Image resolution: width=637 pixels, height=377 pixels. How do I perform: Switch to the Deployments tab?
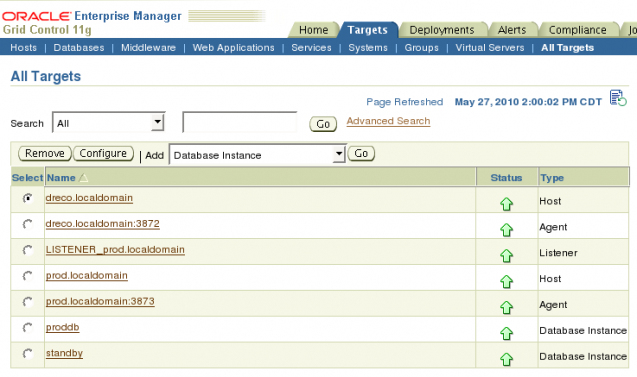pyautogui.click(x=442, y=30)
